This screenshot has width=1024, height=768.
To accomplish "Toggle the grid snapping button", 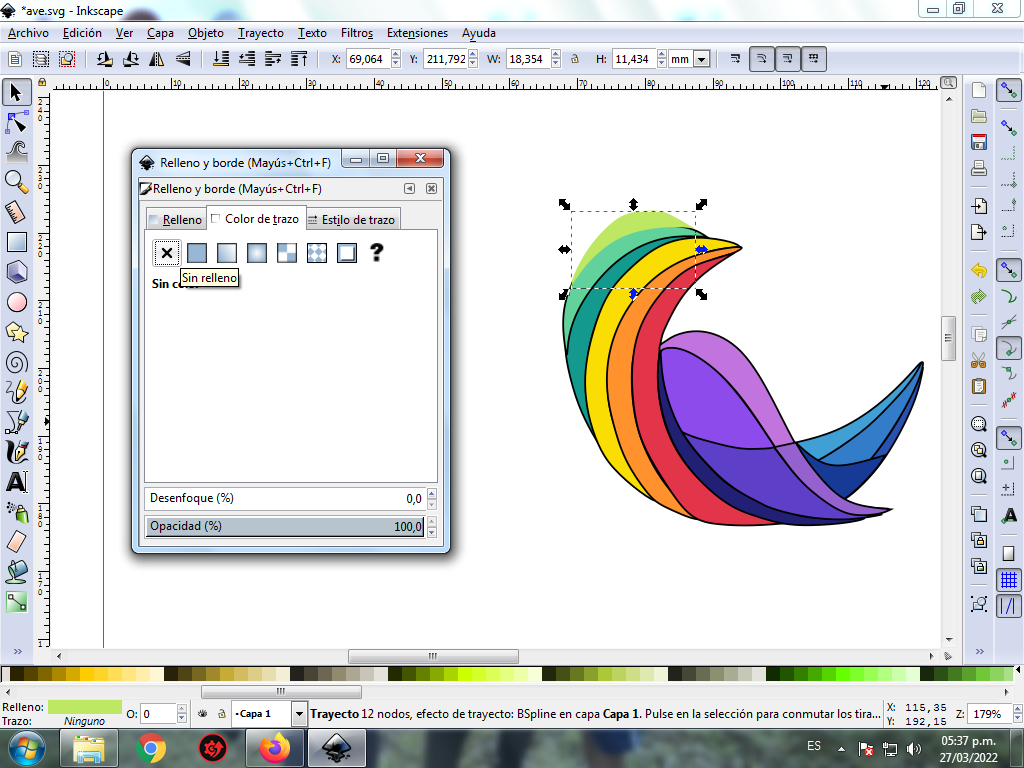I will (x=1009, y=580).
